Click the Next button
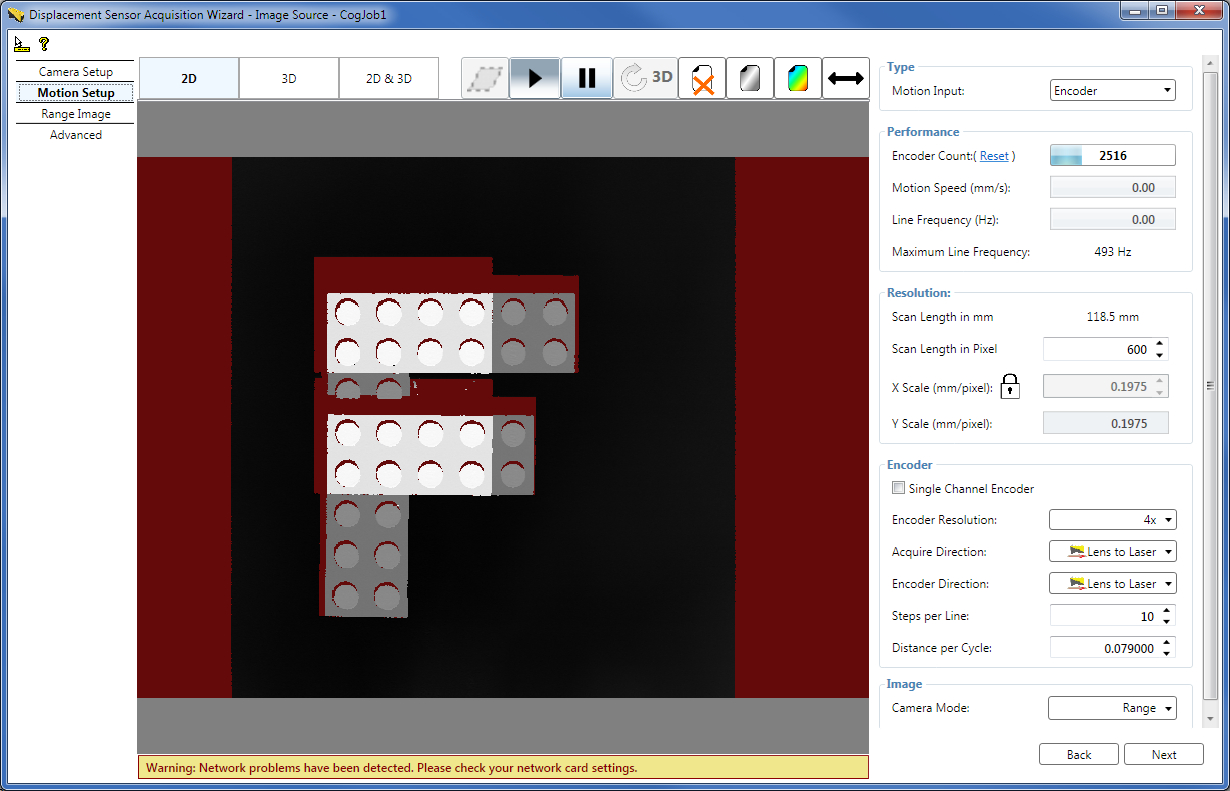This screenshot has height=791, width=1230. pyautogui.click(x=1163, y=754)
